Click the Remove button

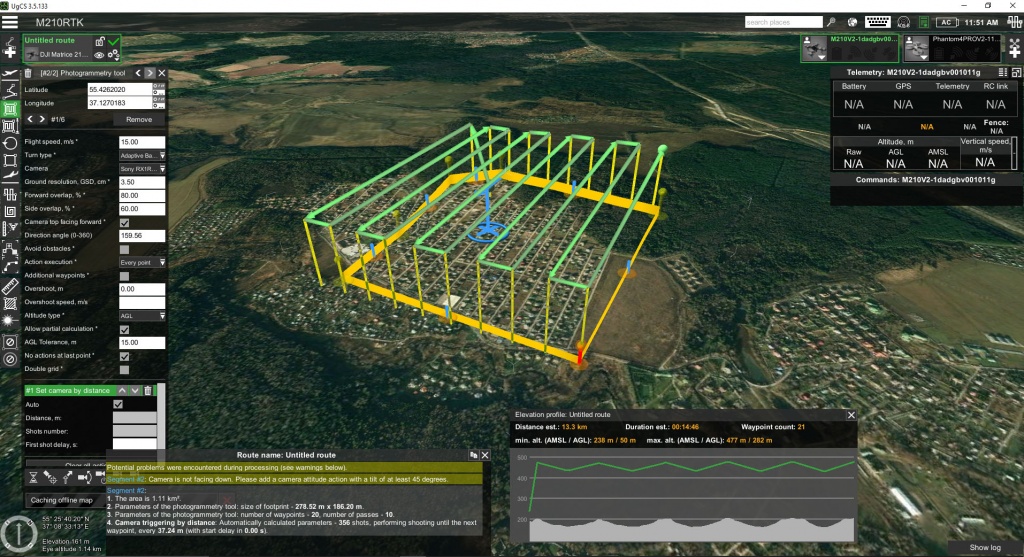[139, 119]
